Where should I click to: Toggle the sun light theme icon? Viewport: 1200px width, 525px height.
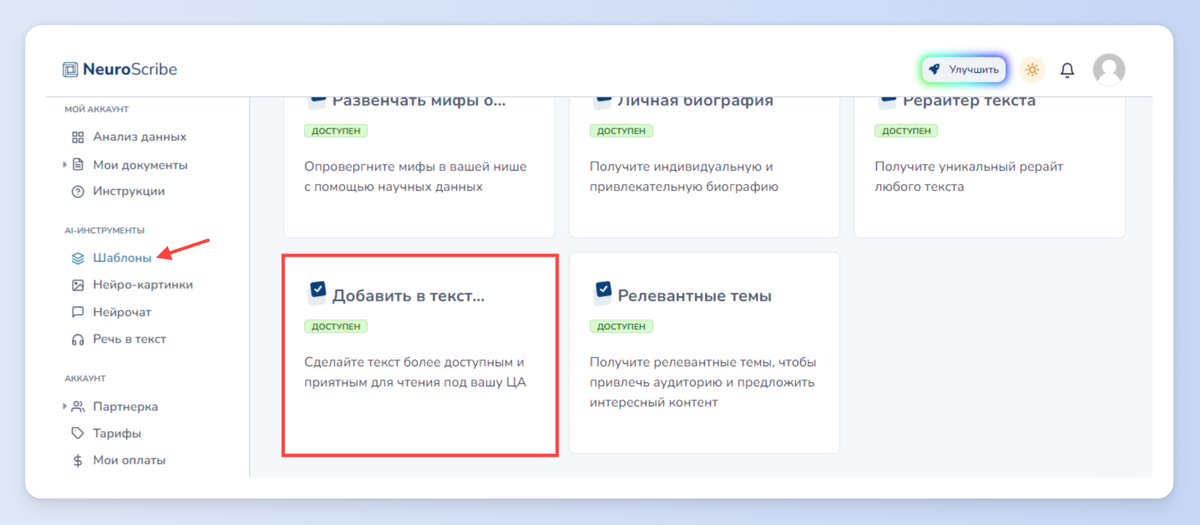coord(1032,70)
